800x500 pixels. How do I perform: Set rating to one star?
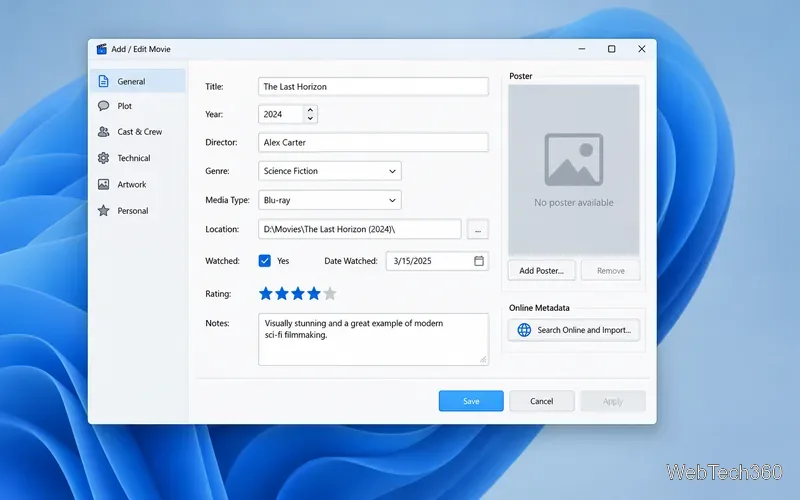coord(265,293)
